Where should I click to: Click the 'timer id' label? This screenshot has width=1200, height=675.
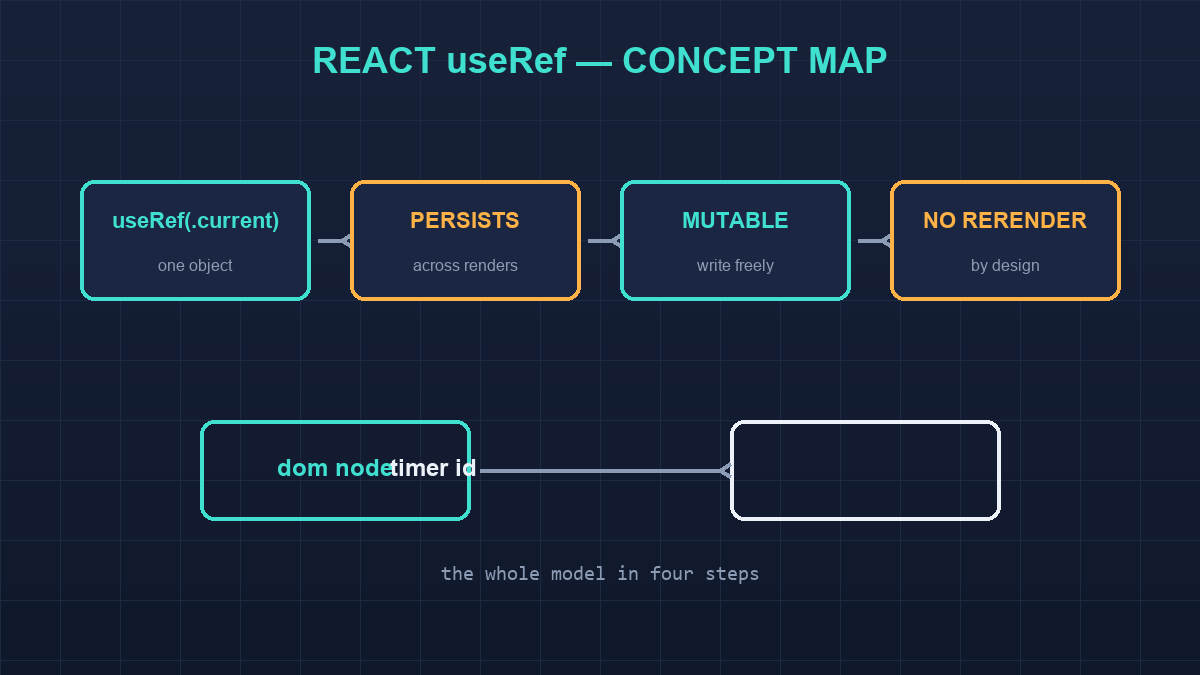click(433, 468)
